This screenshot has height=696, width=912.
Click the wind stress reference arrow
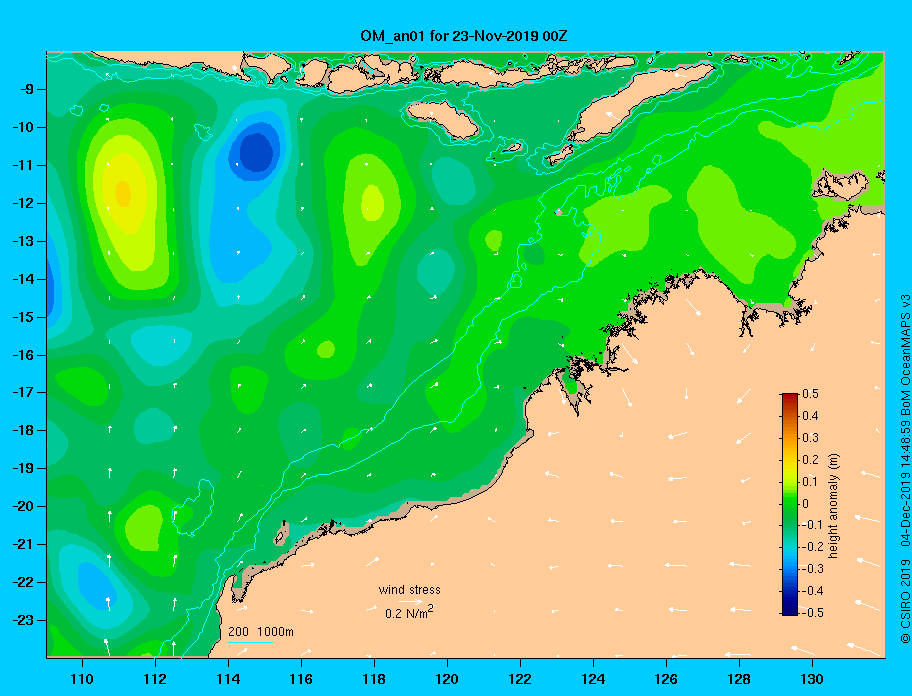411,602
